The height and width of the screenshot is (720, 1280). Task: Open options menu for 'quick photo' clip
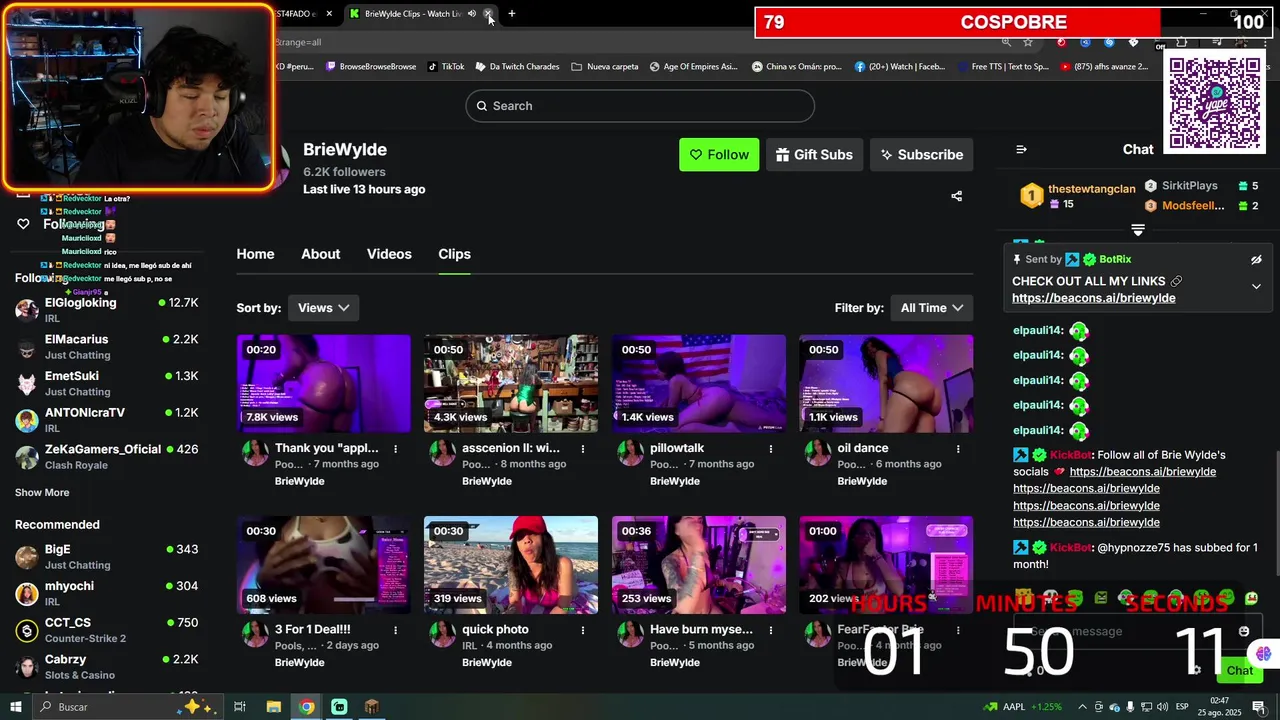coord(583,630)
